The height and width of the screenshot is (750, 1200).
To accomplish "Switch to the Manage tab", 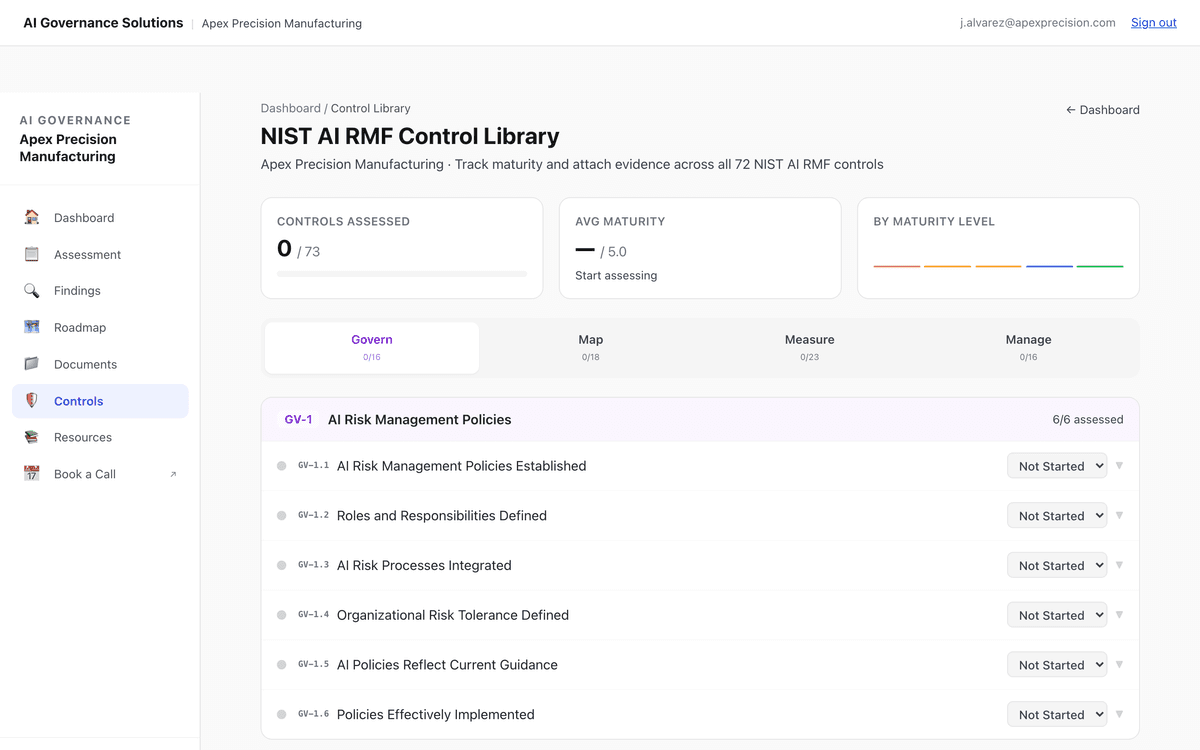I will point(1028,347).
